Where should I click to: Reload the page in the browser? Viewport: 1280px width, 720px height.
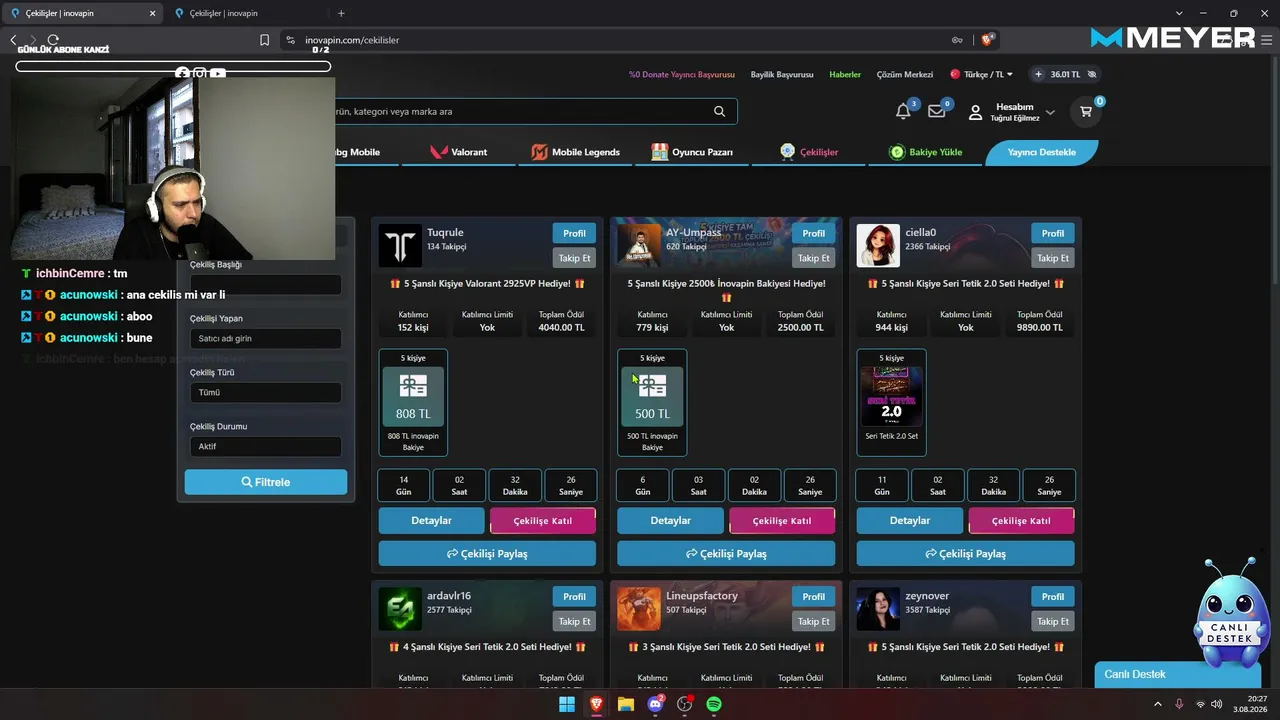(x=53, y=40)
